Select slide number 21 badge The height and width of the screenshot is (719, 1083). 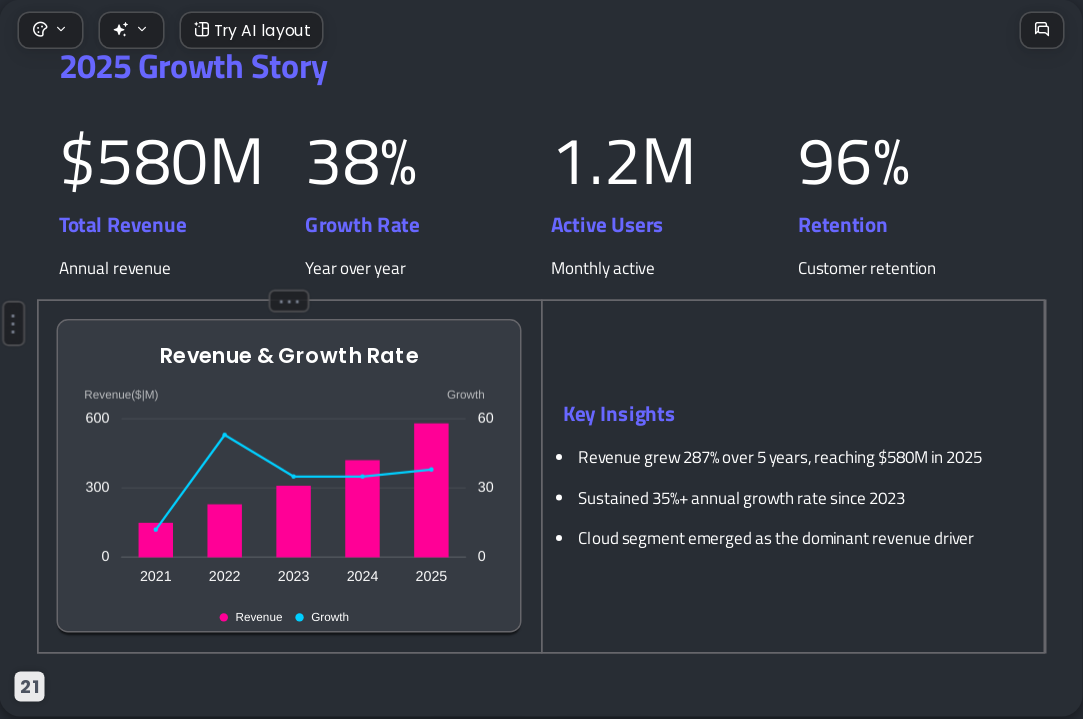(30, 687)
